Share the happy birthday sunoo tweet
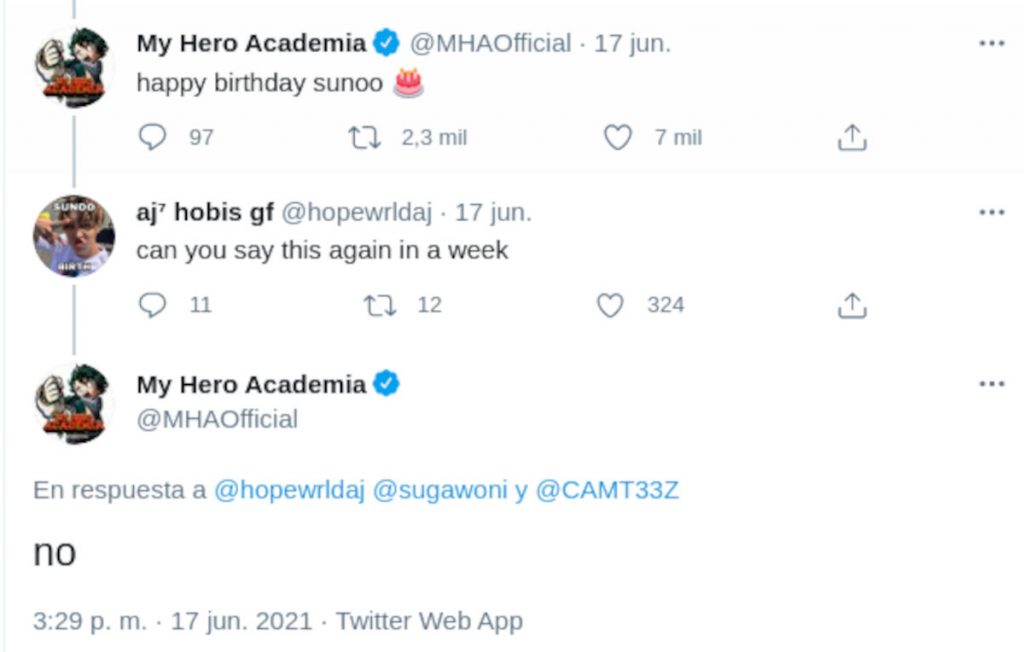The width and height of the screenshot is (1024, 652). 851,137
